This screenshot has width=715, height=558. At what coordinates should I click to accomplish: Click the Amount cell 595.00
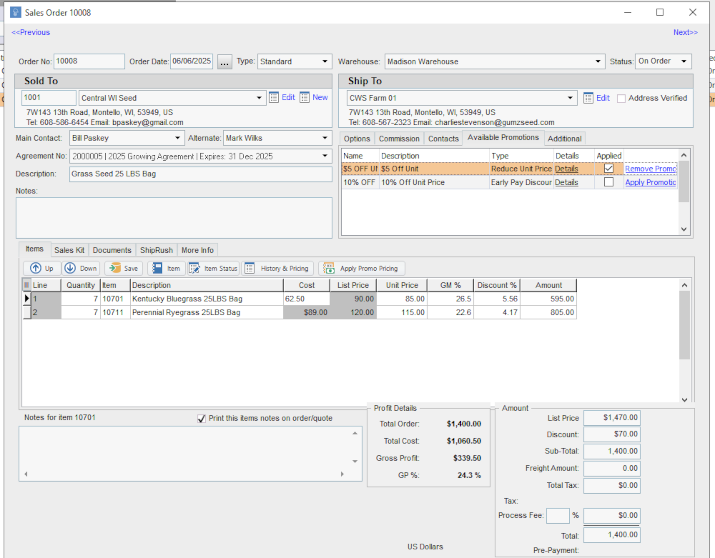click(549, 299)
